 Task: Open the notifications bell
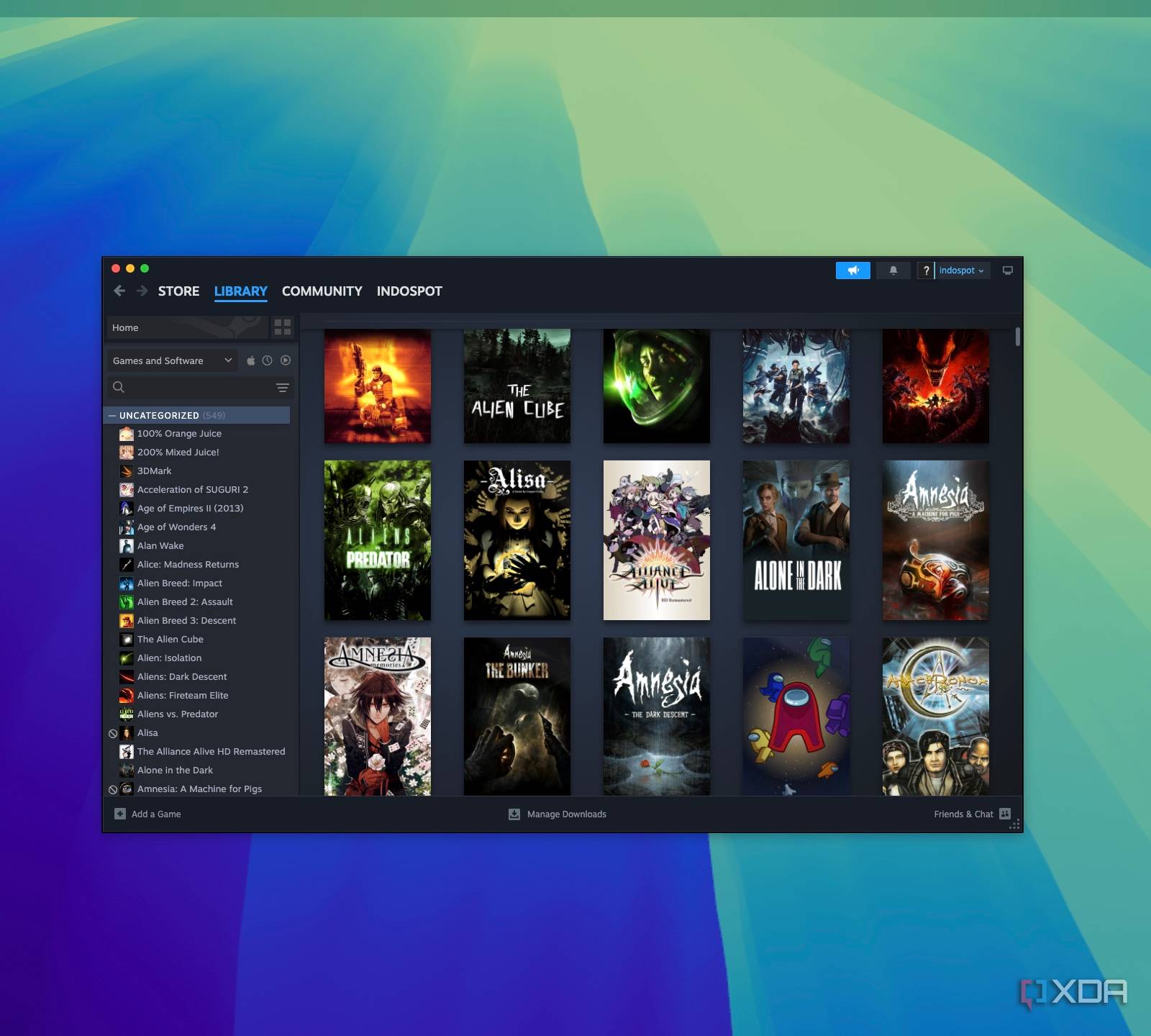893,271
